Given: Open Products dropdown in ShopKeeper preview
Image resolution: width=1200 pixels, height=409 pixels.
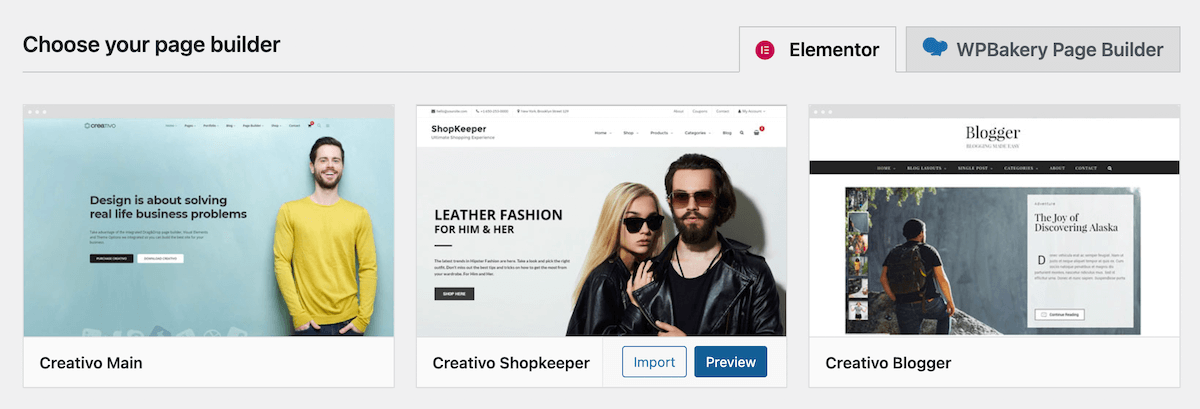Looking at the screenshot, I should pos(662,132).
